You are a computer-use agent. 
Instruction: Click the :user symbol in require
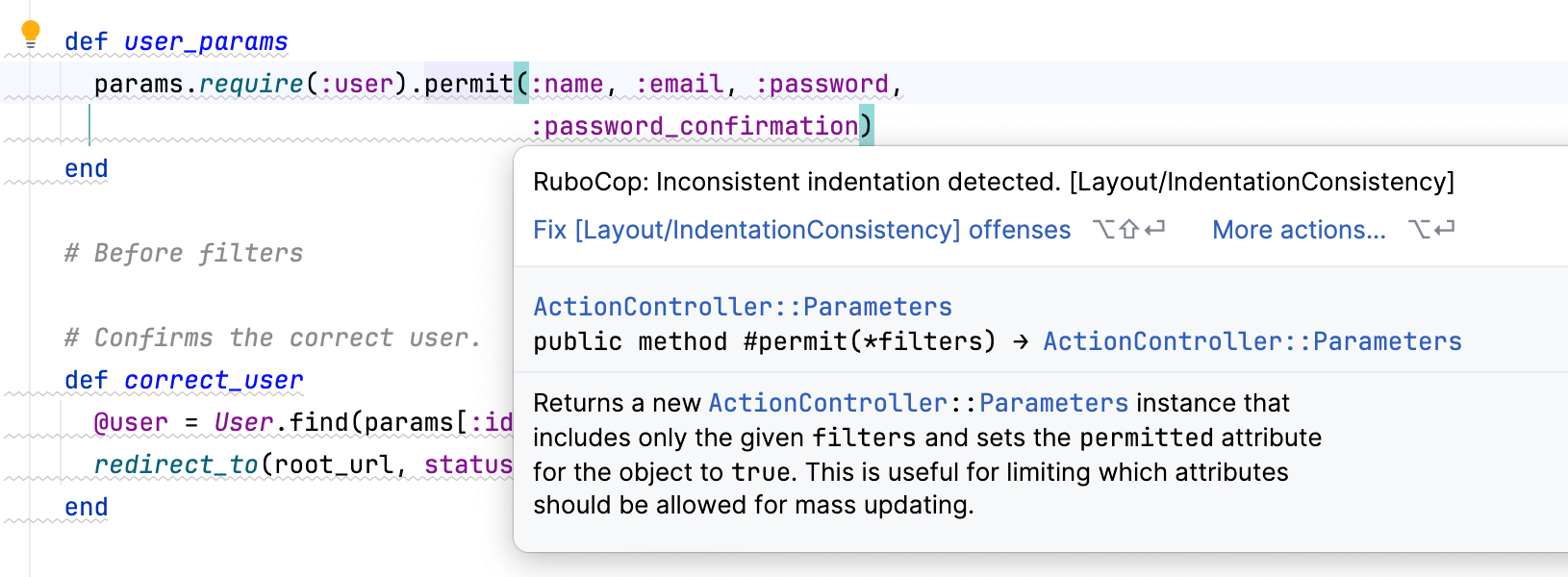[x=356, y=85]
